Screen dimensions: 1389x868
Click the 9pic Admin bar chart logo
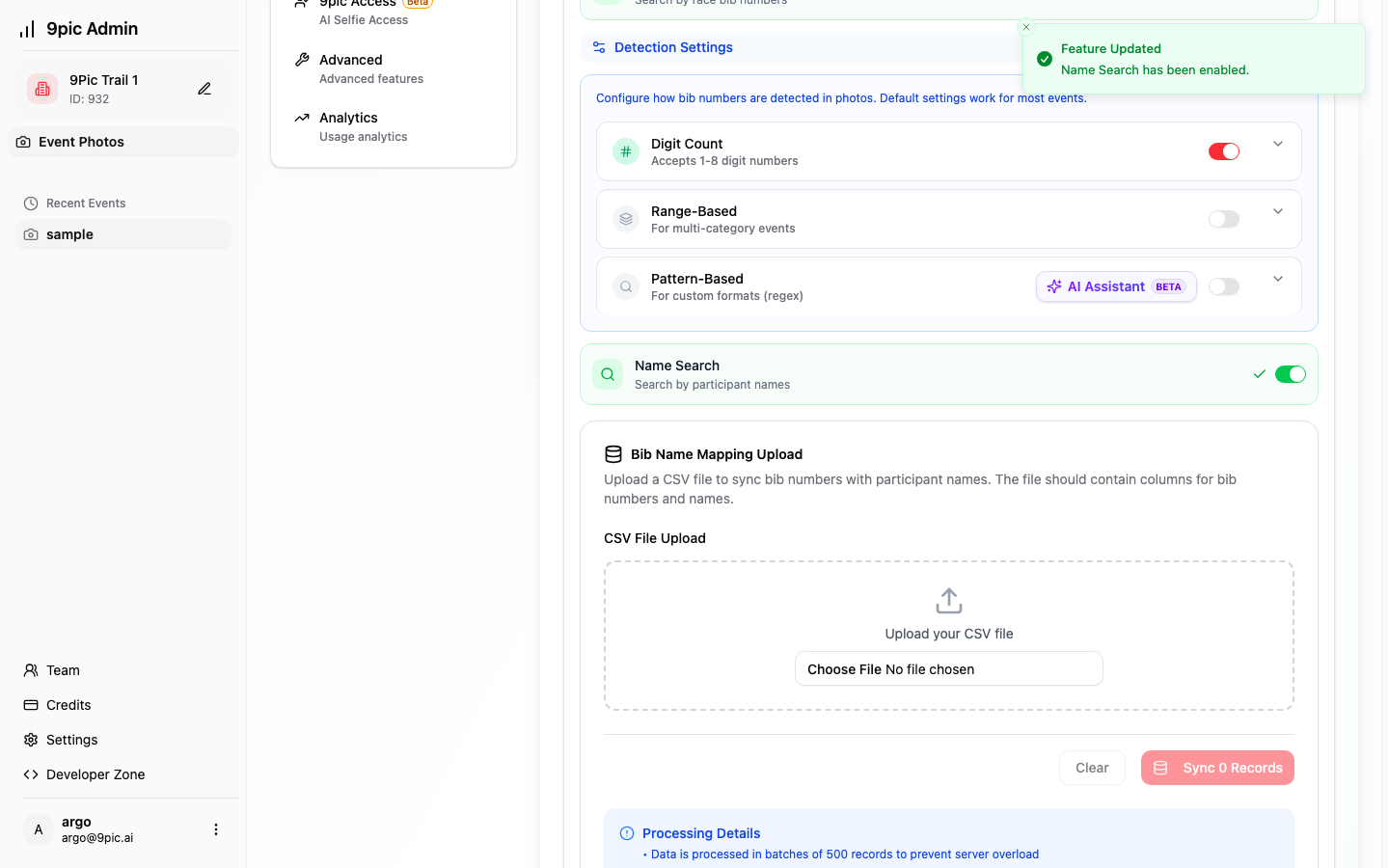(27, 29)
